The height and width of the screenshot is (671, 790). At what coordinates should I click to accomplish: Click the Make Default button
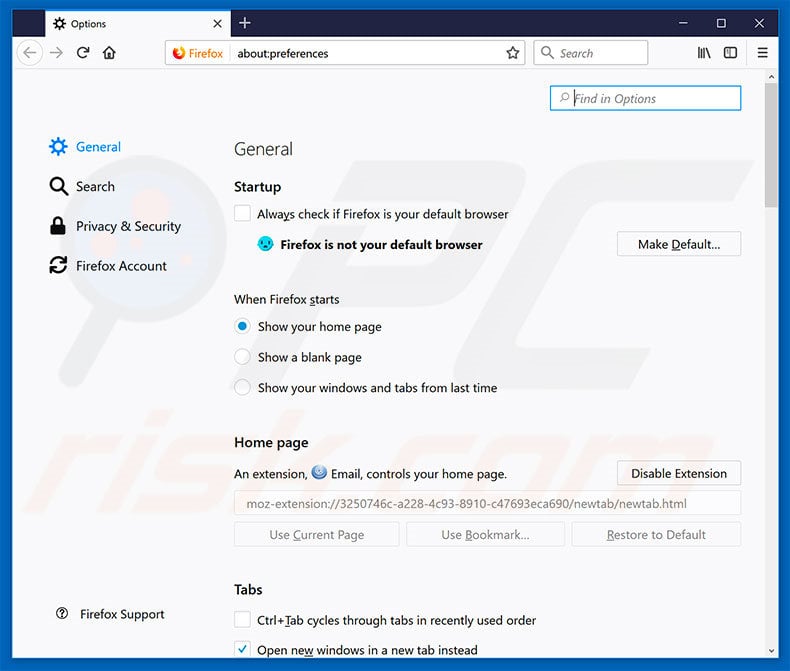coord(679,244)
